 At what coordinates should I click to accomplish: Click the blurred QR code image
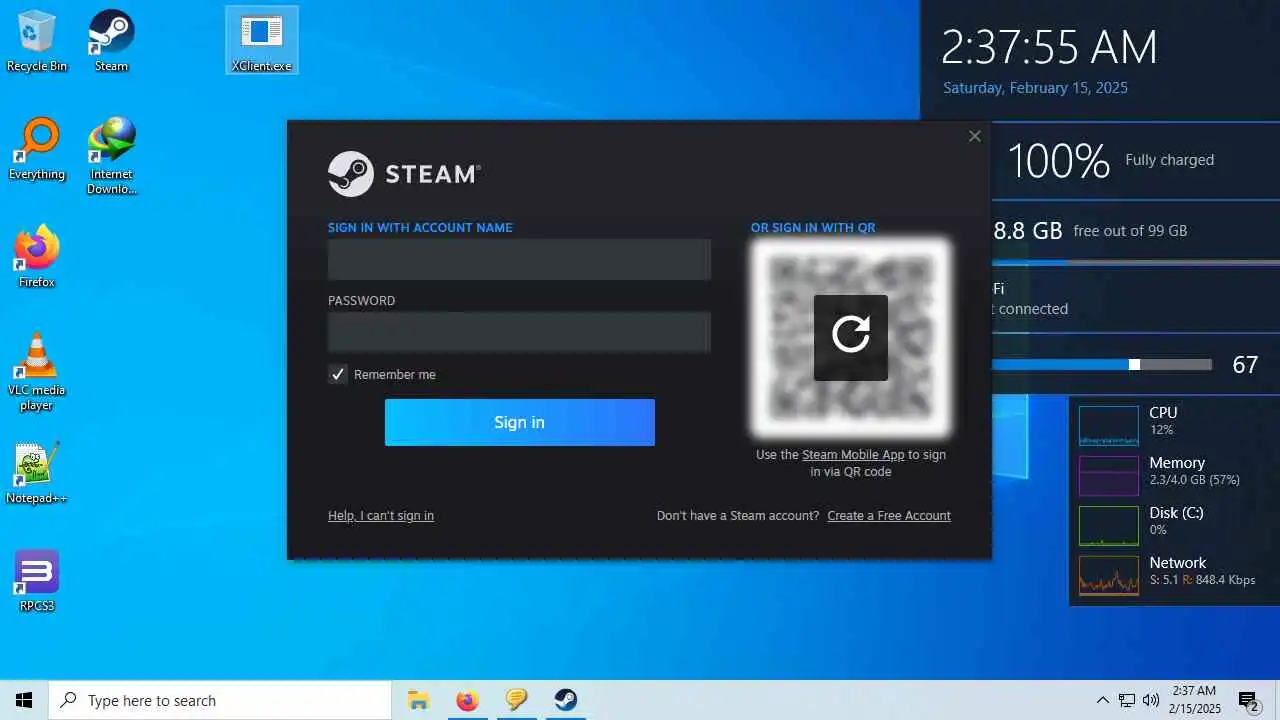[x=851, y=338]
